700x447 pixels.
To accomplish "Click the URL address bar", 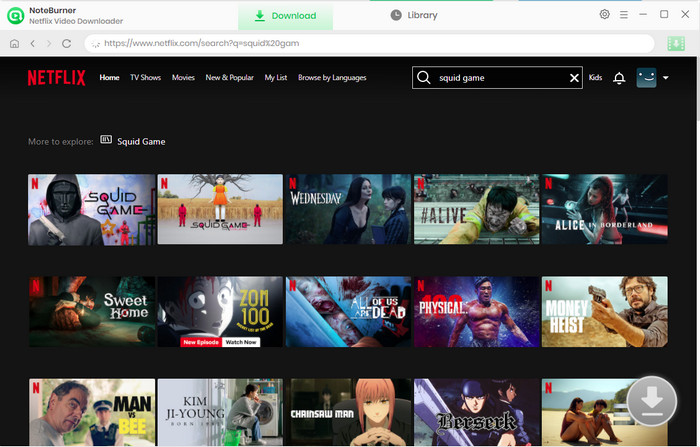I will (x=369, y=43).
